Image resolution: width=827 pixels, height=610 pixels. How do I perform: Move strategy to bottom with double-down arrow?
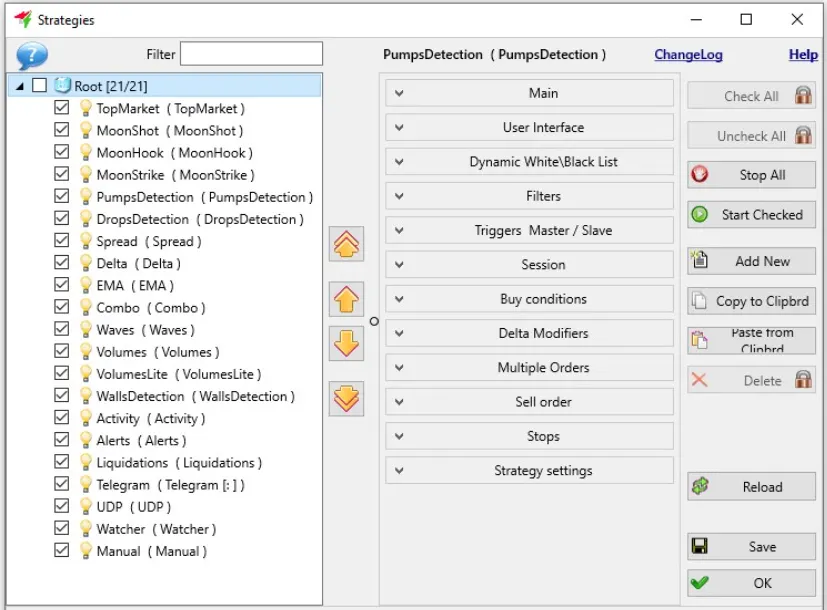(x=346, y=398)
